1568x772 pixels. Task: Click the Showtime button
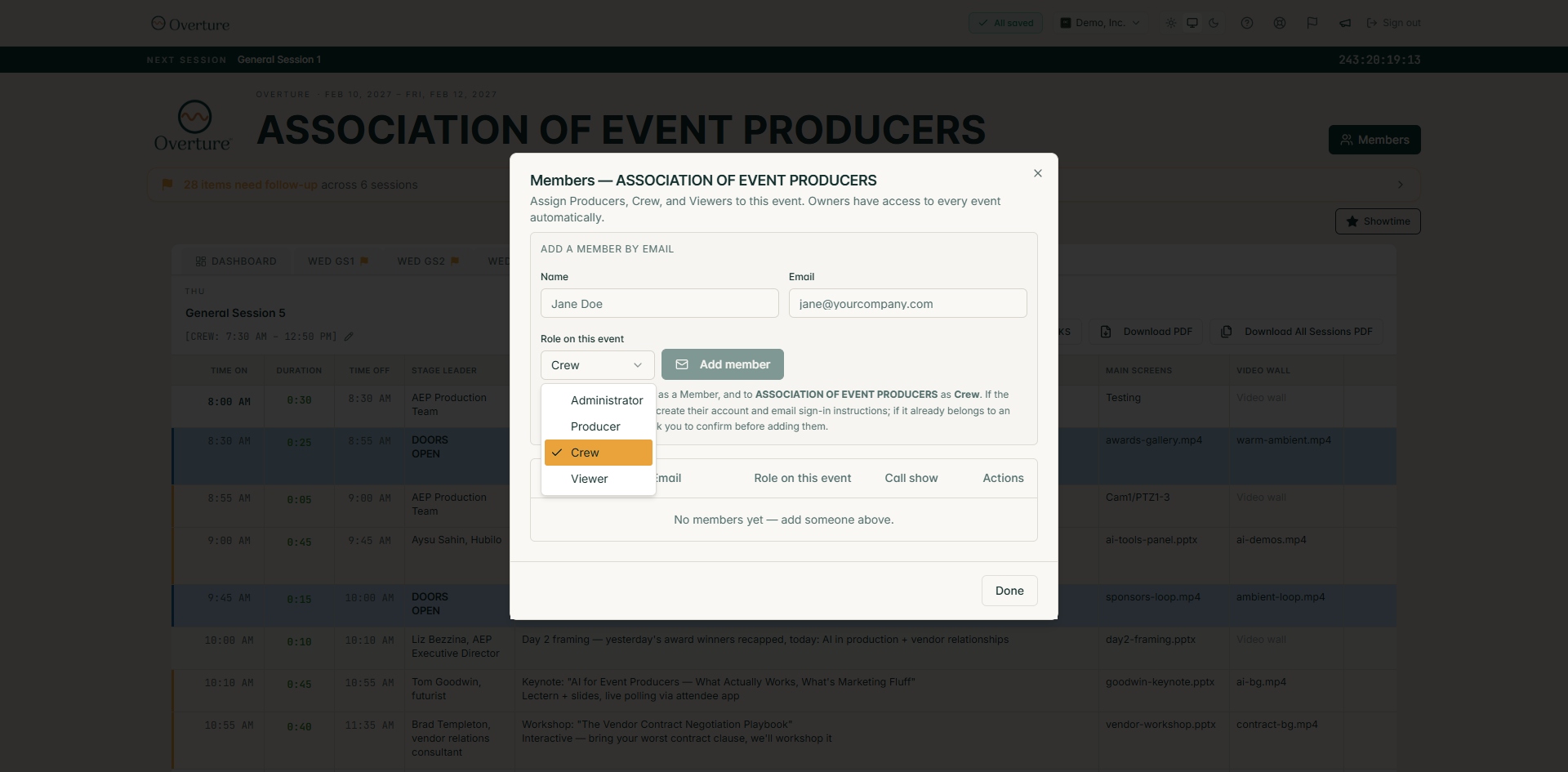point(1378,221)
